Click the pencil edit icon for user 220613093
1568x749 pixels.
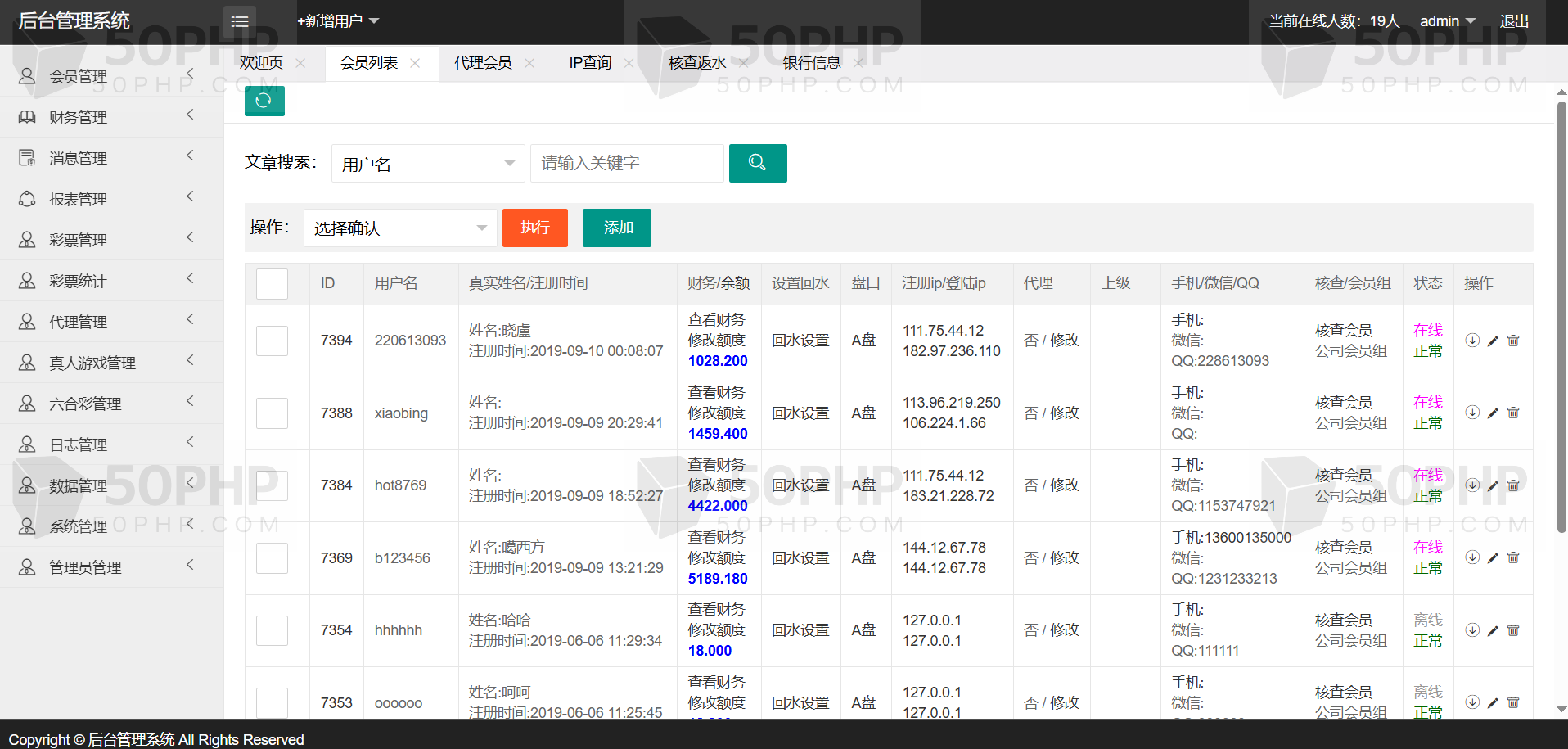(x=1493, y=341)
